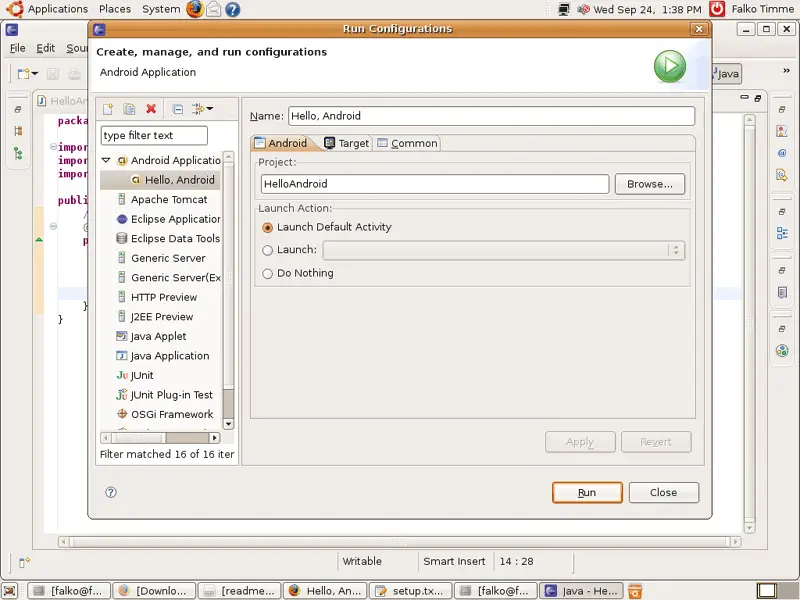Open the network monitor tray icon
800x600 pixels.
point(564,9)
